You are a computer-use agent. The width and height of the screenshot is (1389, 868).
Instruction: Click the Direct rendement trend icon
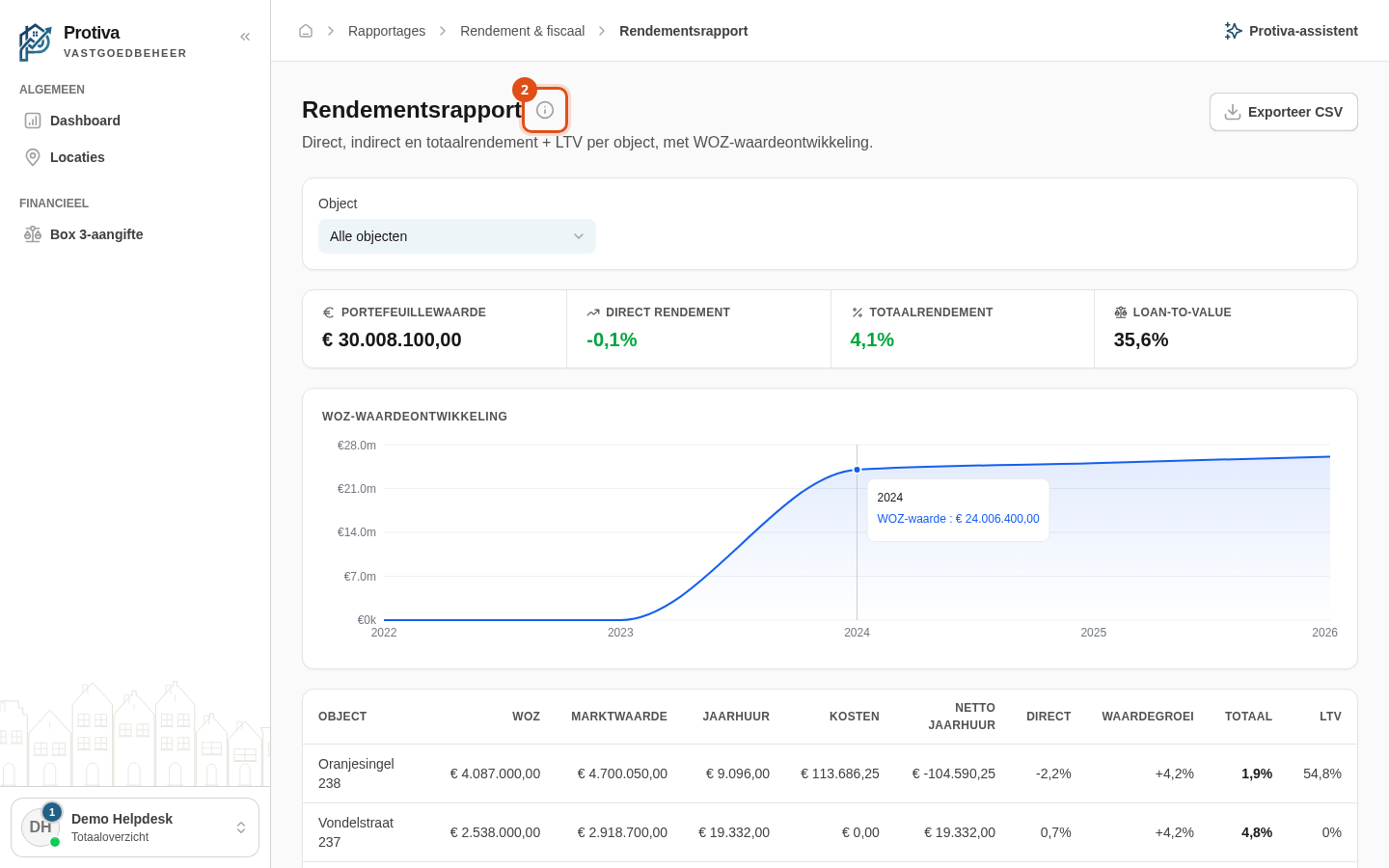[x=593, y=312]
